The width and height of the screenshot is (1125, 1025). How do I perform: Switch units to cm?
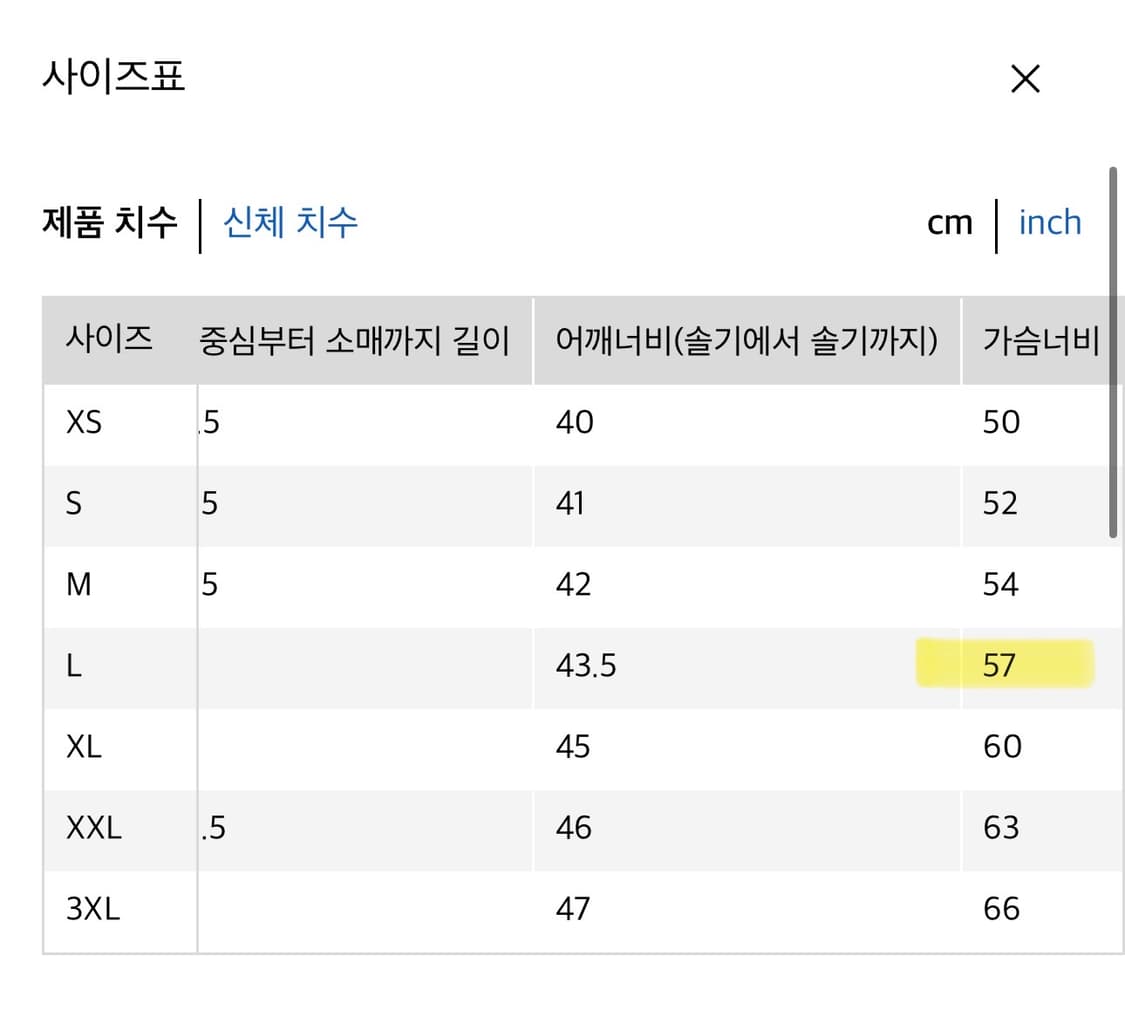click(x=947, y=223)
